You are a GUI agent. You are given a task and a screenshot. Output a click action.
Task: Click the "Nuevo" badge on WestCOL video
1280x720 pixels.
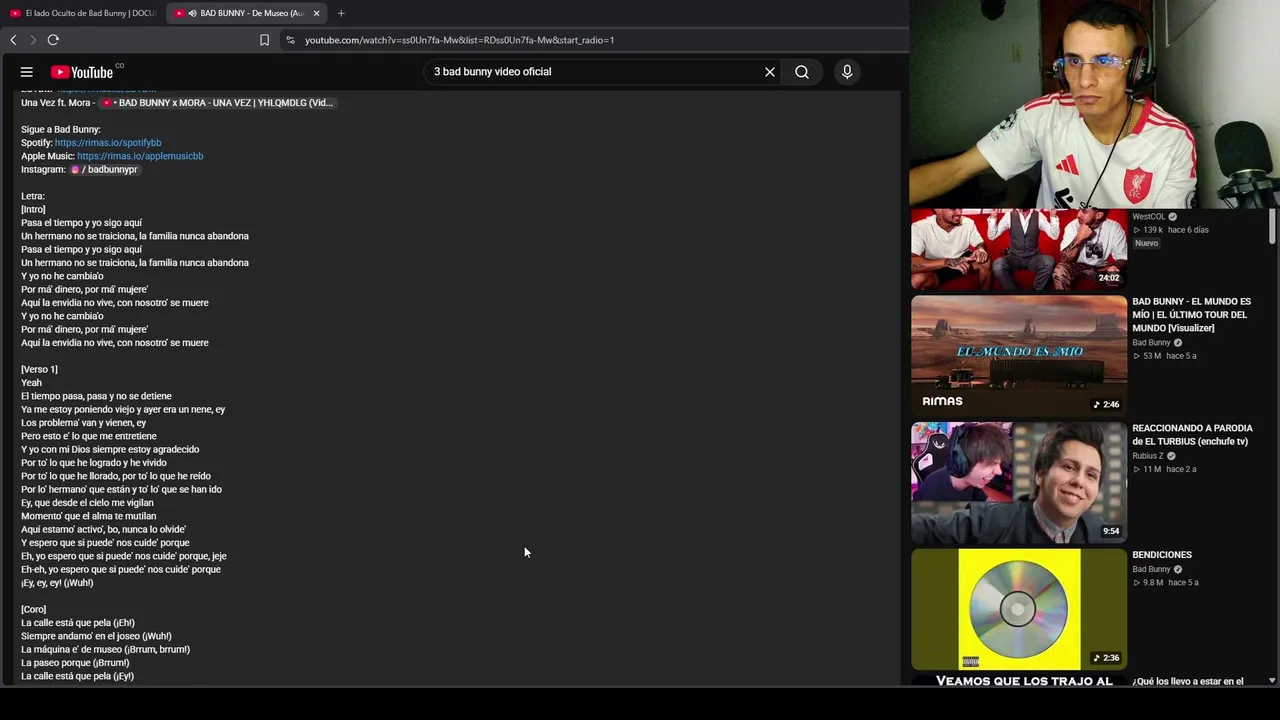[x=1146, y=243]
